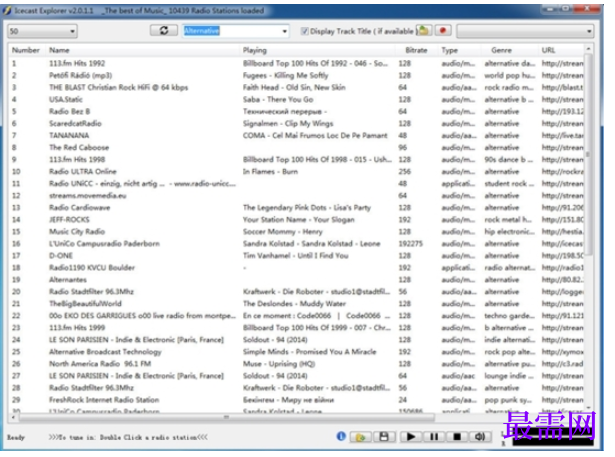Click the horizontal scrollbar thumb
615x457 pixels.
(227, 417)
